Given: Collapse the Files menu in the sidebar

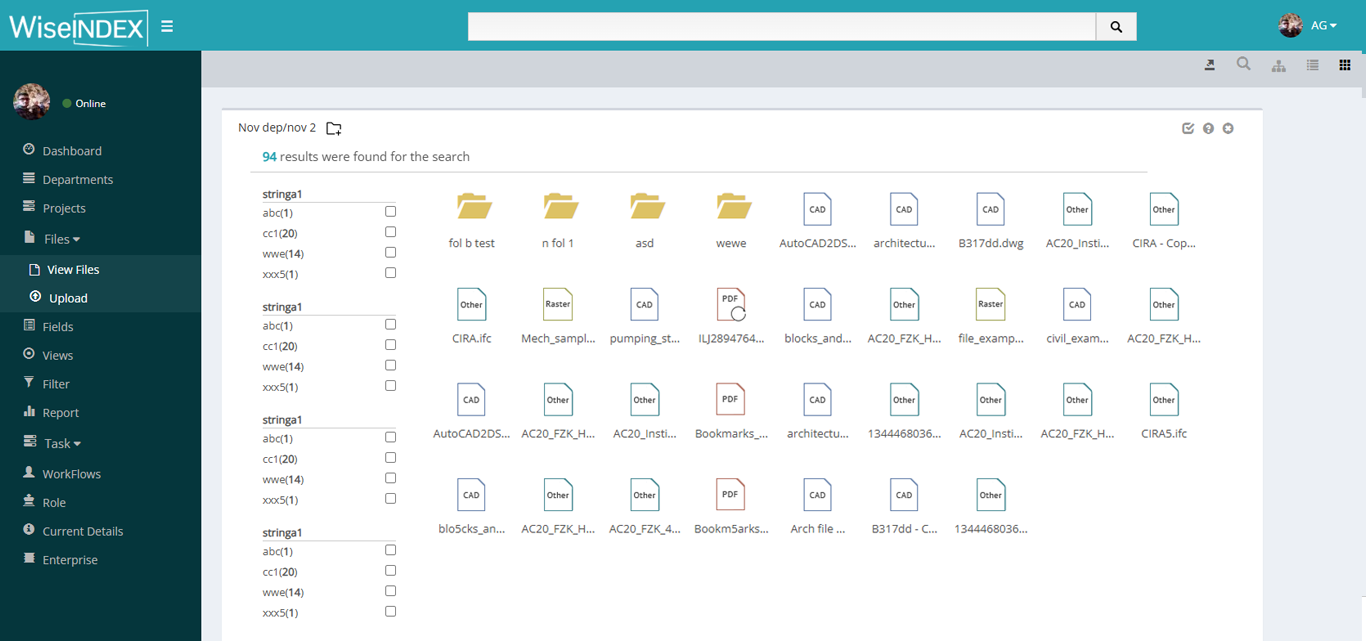Looking at the screenshot, I should (62, 239).
